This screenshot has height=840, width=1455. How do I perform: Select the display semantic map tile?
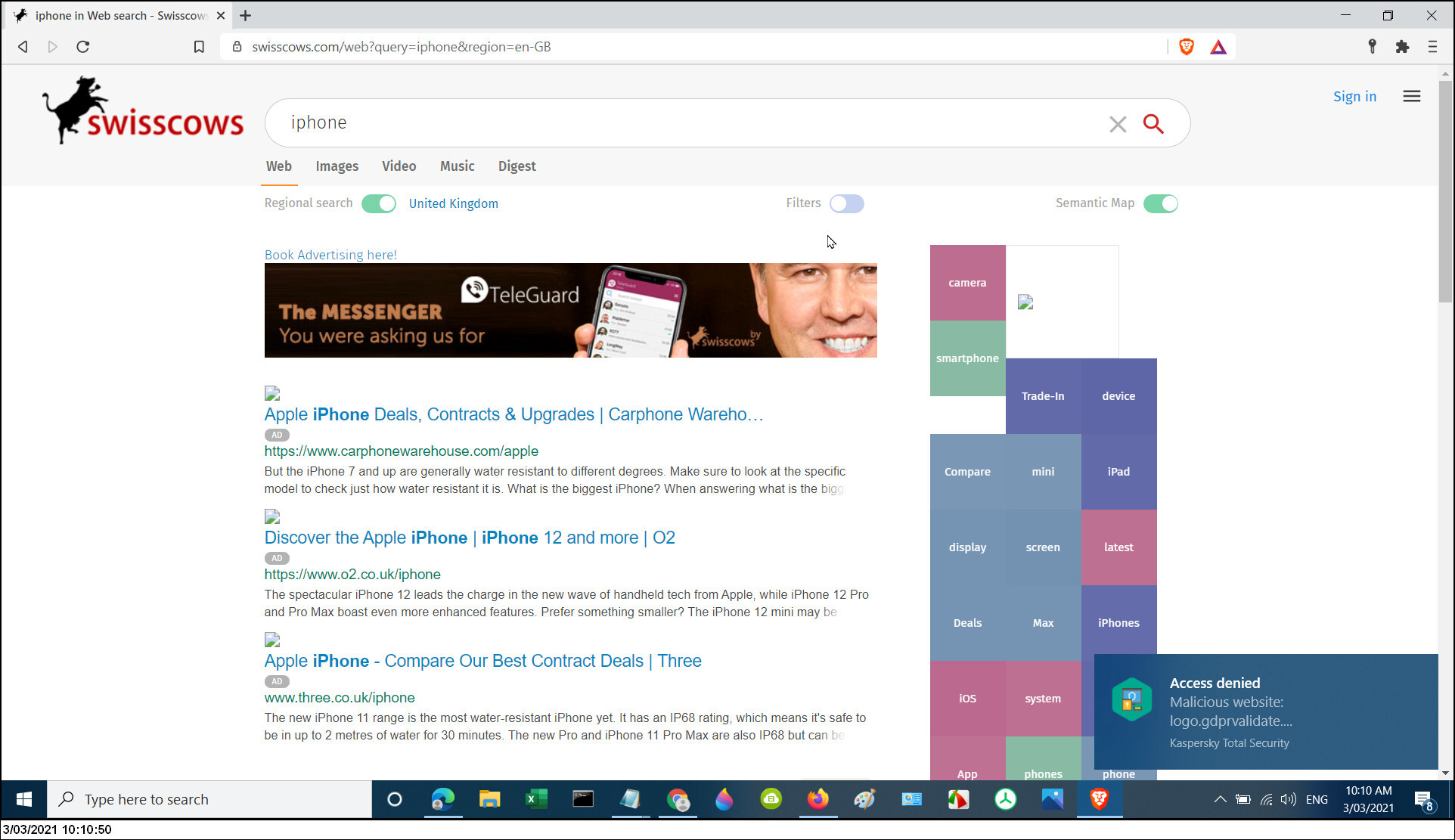[967, 547]
